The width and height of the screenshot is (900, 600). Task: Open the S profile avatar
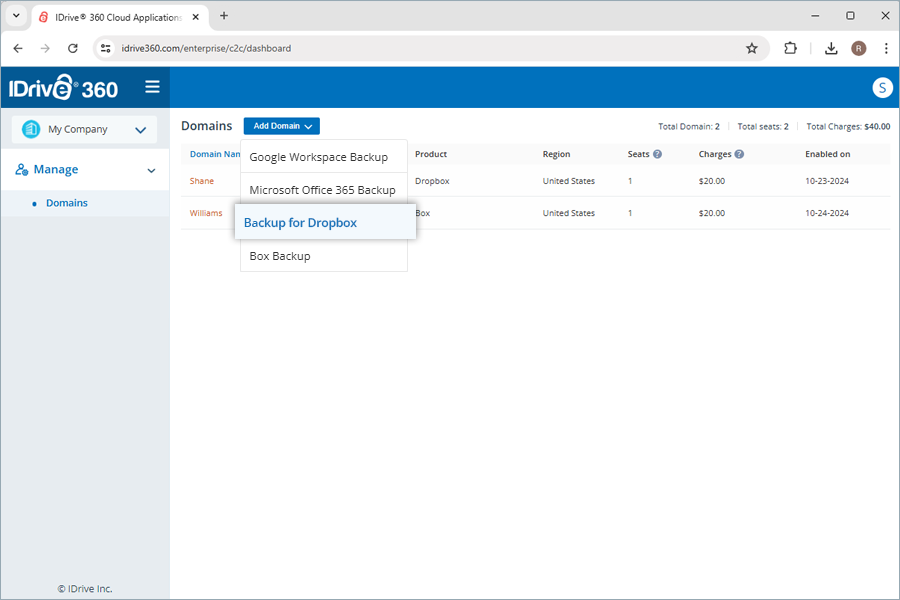click(x=882, y=87)
